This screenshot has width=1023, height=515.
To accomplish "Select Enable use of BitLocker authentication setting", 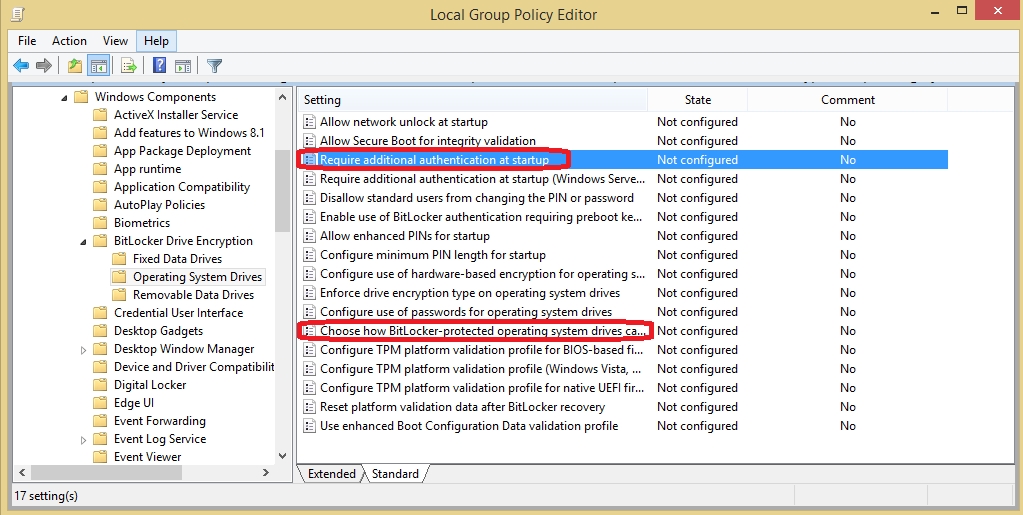I will [x=482, y=217].
